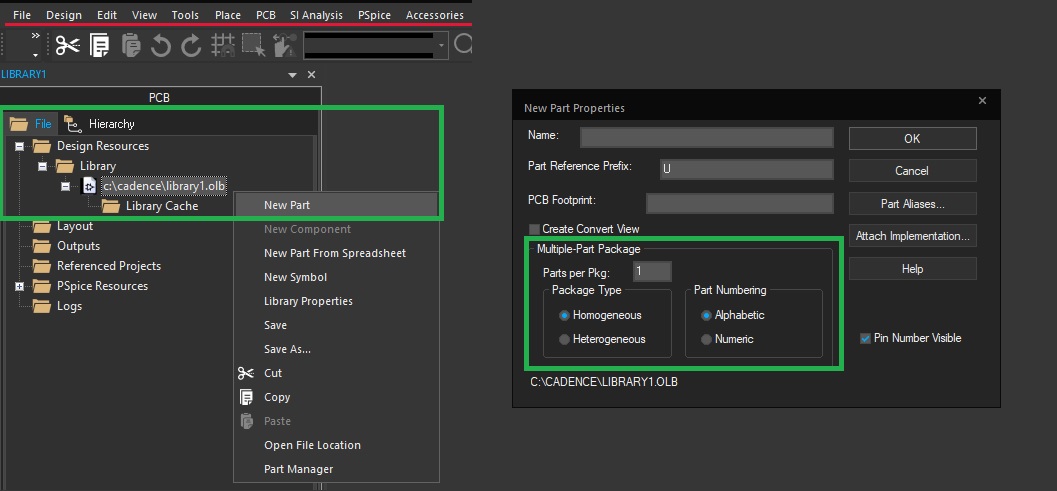Viewport: 1057px width, 491px height.
Task: Open the Part Aliases dialog button
Action: coord(912,203)
